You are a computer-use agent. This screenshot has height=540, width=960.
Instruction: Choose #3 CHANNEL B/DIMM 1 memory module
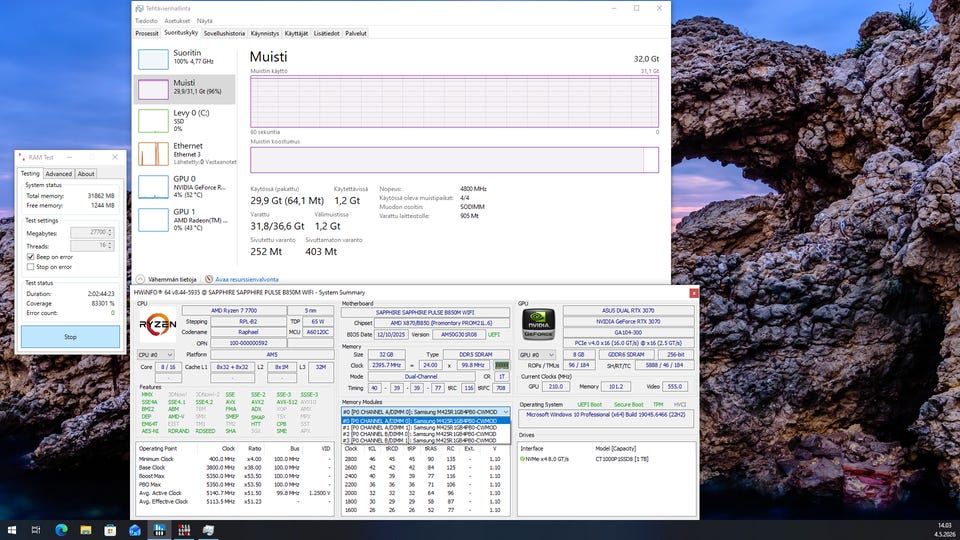click(x=426, y=440)
